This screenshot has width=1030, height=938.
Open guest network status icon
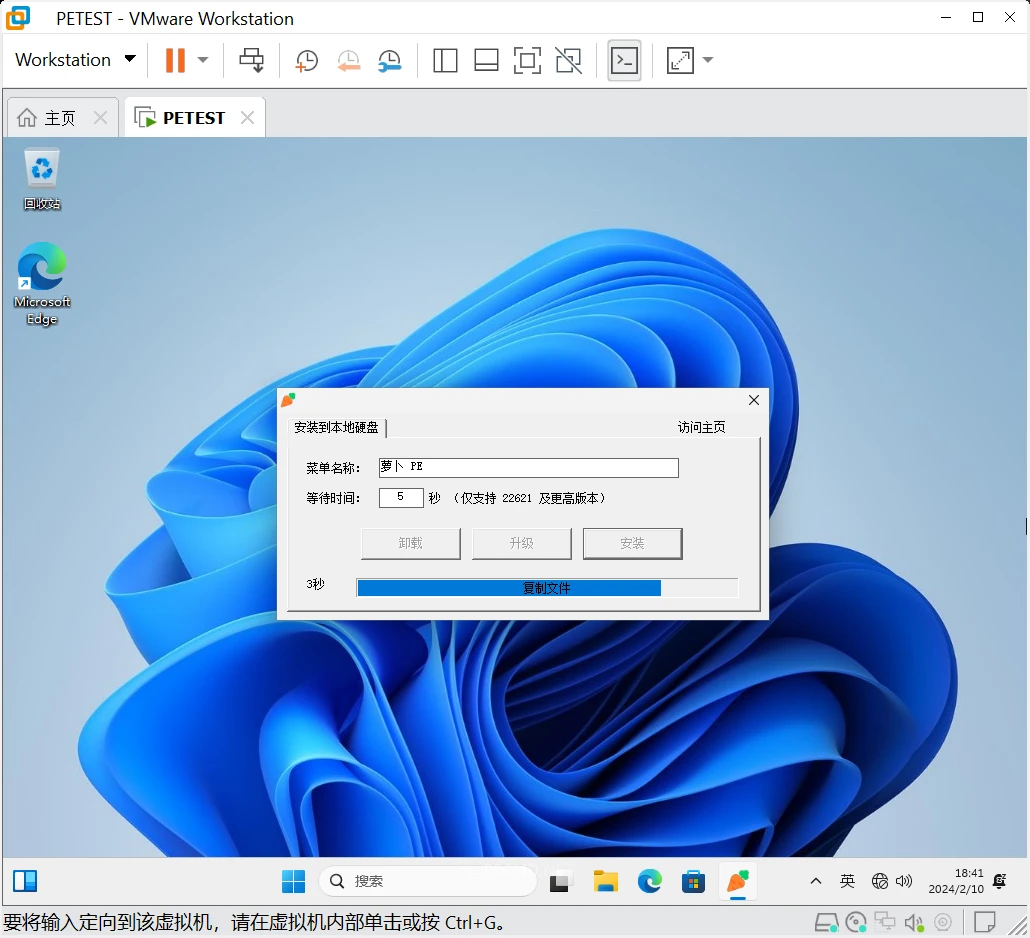tap(880, 881)
